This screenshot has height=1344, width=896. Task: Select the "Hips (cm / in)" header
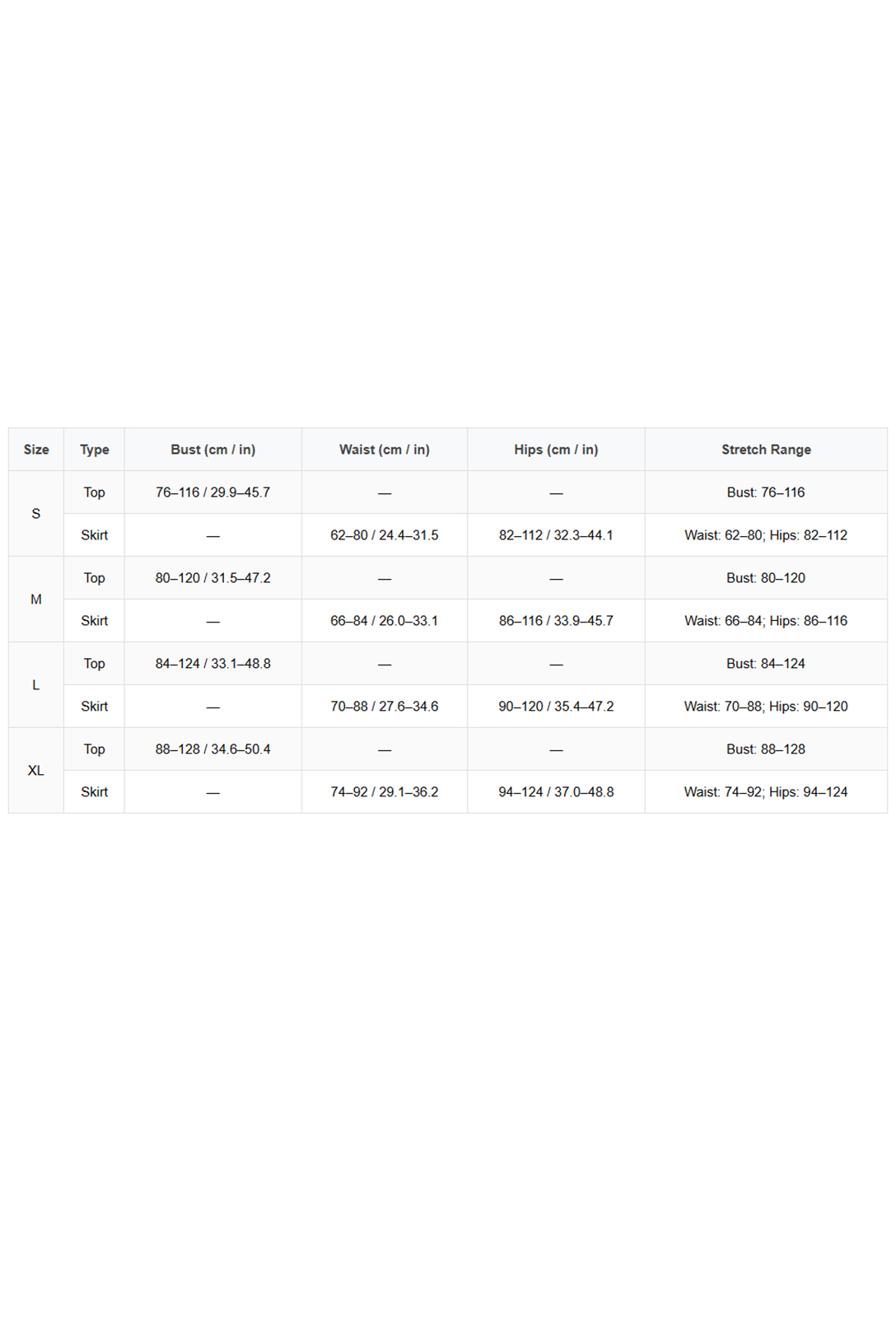coord(556,450)
